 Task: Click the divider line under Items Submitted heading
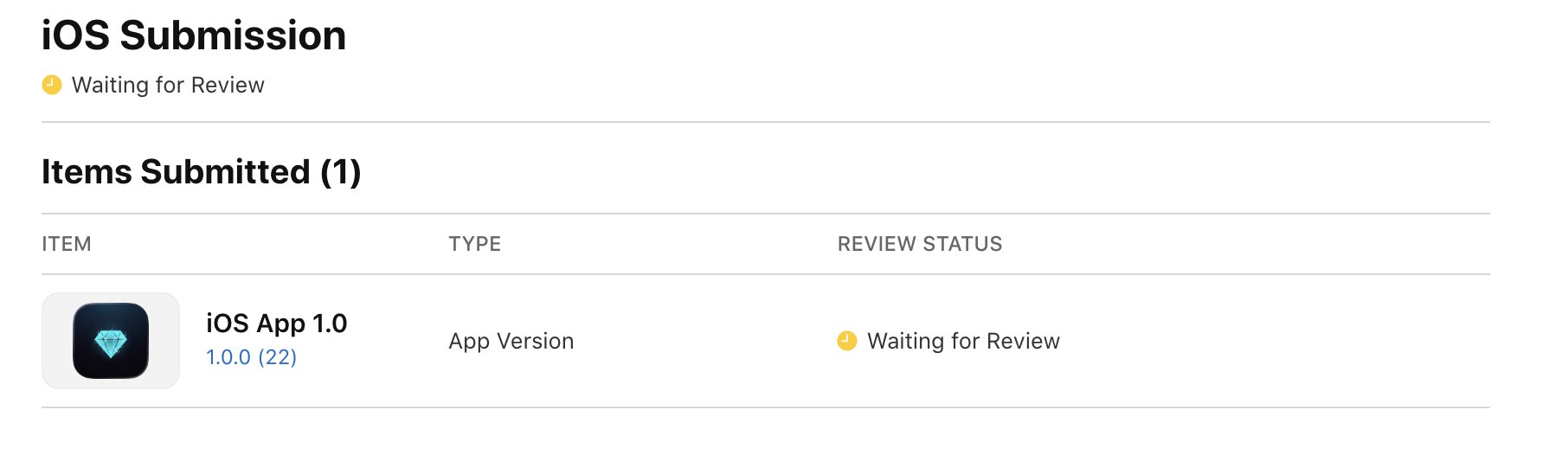765,214
